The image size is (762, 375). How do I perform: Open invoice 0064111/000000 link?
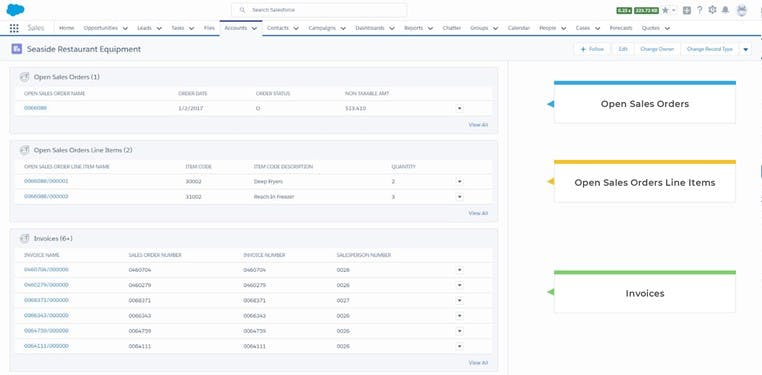[46, 346]
